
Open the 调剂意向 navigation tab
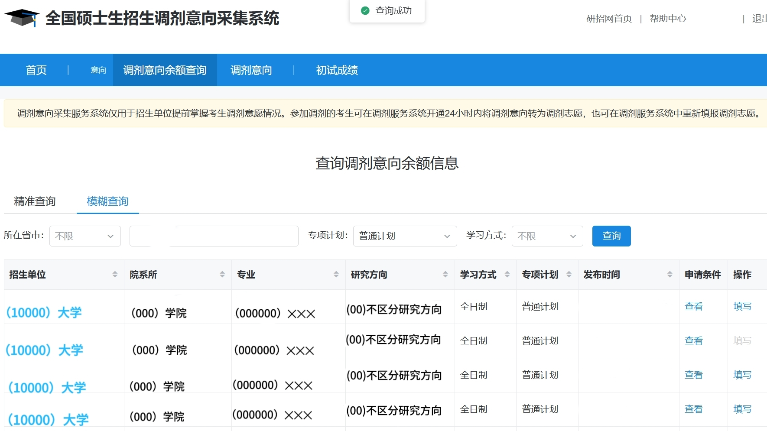pyautogui.click(x=251, y=70)
